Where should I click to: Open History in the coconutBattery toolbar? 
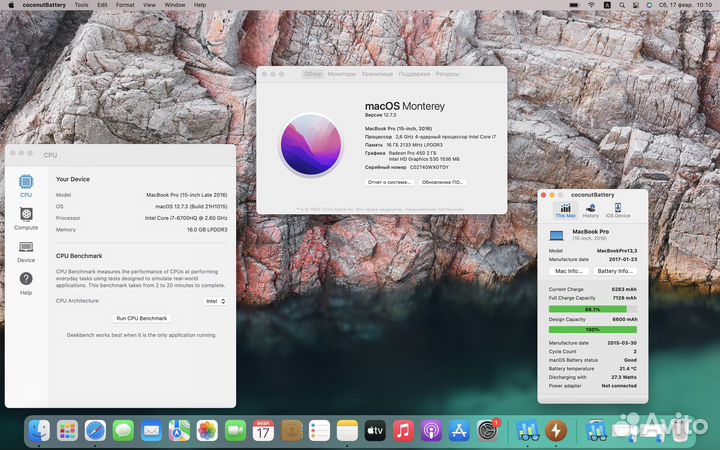591,211
